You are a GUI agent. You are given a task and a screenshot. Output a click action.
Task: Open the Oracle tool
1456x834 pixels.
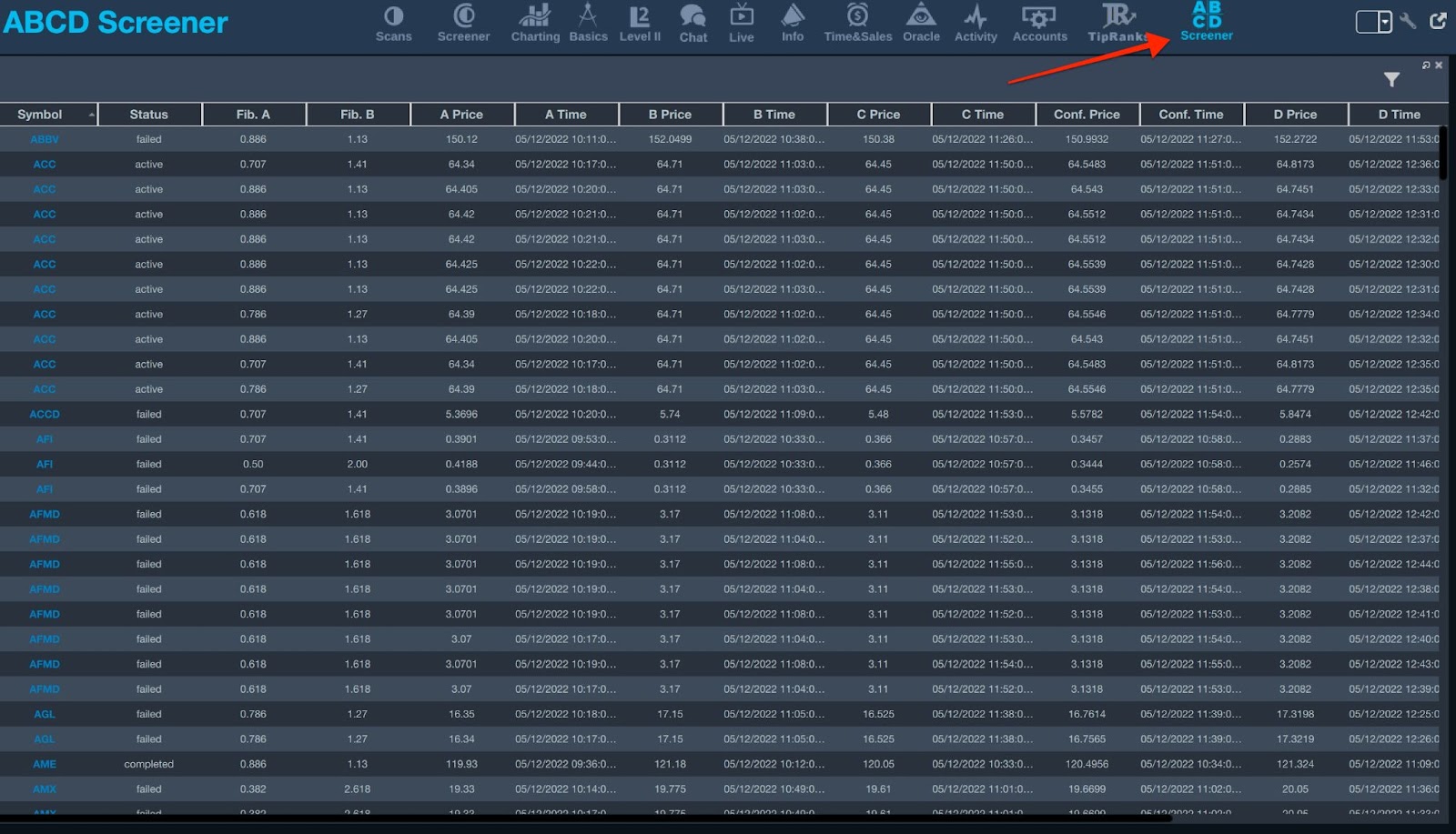(921, 24)
